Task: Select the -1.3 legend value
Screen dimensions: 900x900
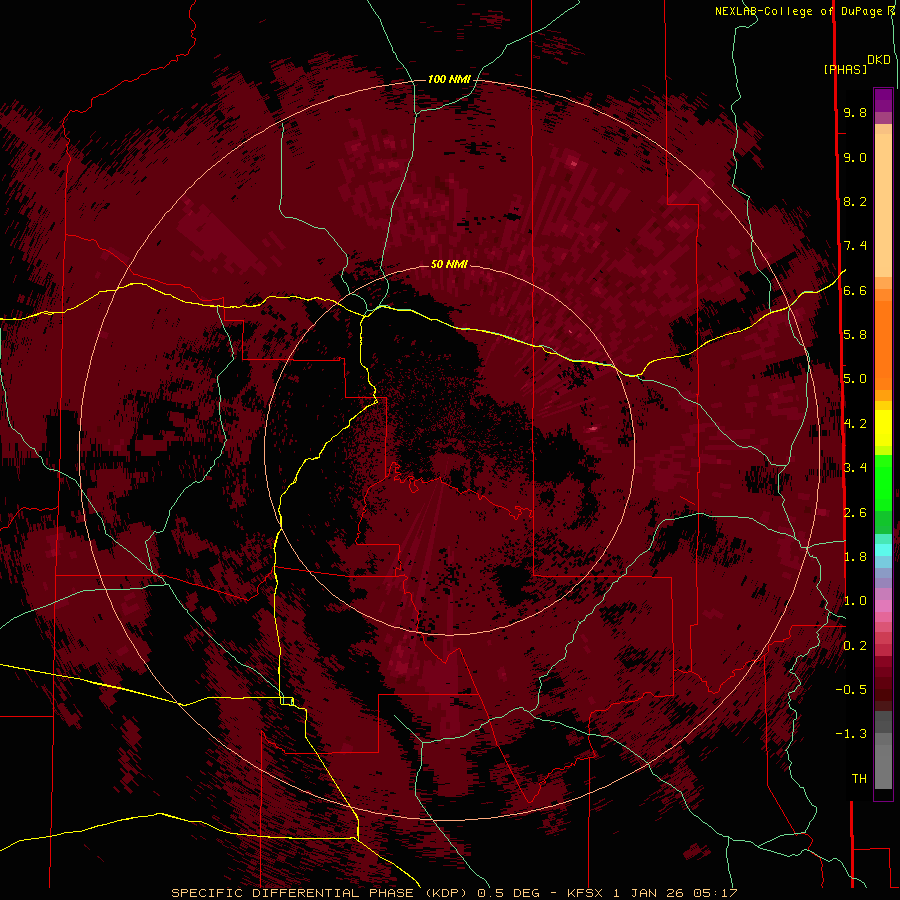Action: [x=851, y=734]
